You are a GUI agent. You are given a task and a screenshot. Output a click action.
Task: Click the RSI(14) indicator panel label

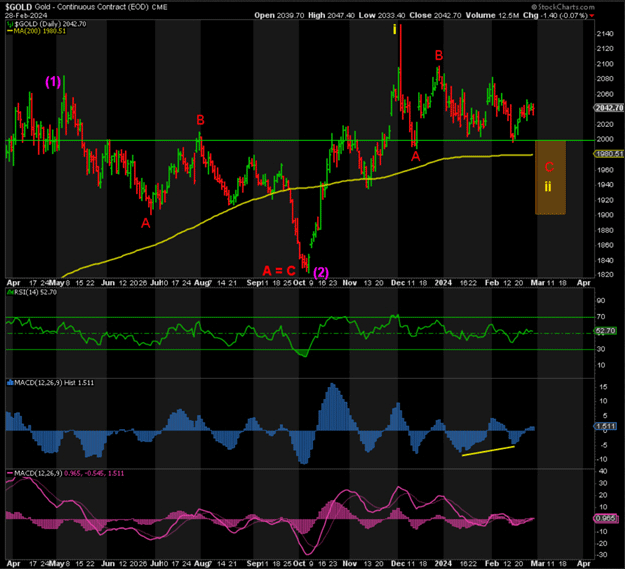pos(30,319)
